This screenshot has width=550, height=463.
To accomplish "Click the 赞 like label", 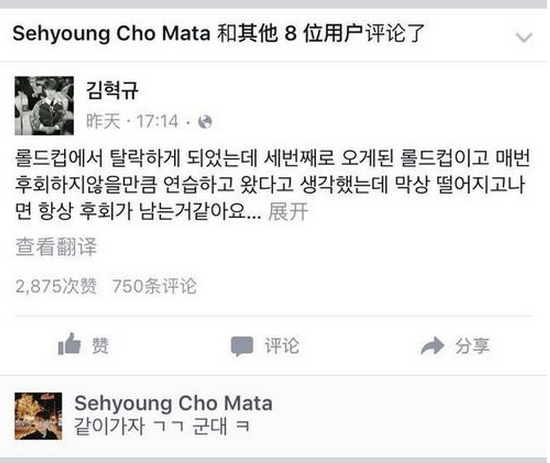I will tap(100, 346).
